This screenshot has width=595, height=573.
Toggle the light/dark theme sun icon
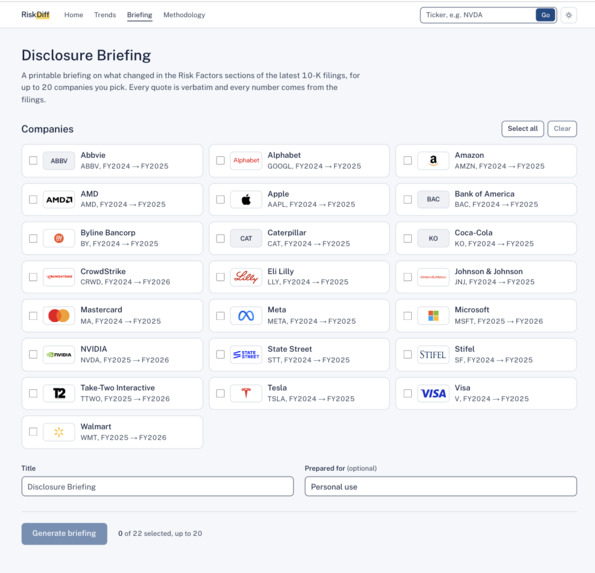click(568, 15)
